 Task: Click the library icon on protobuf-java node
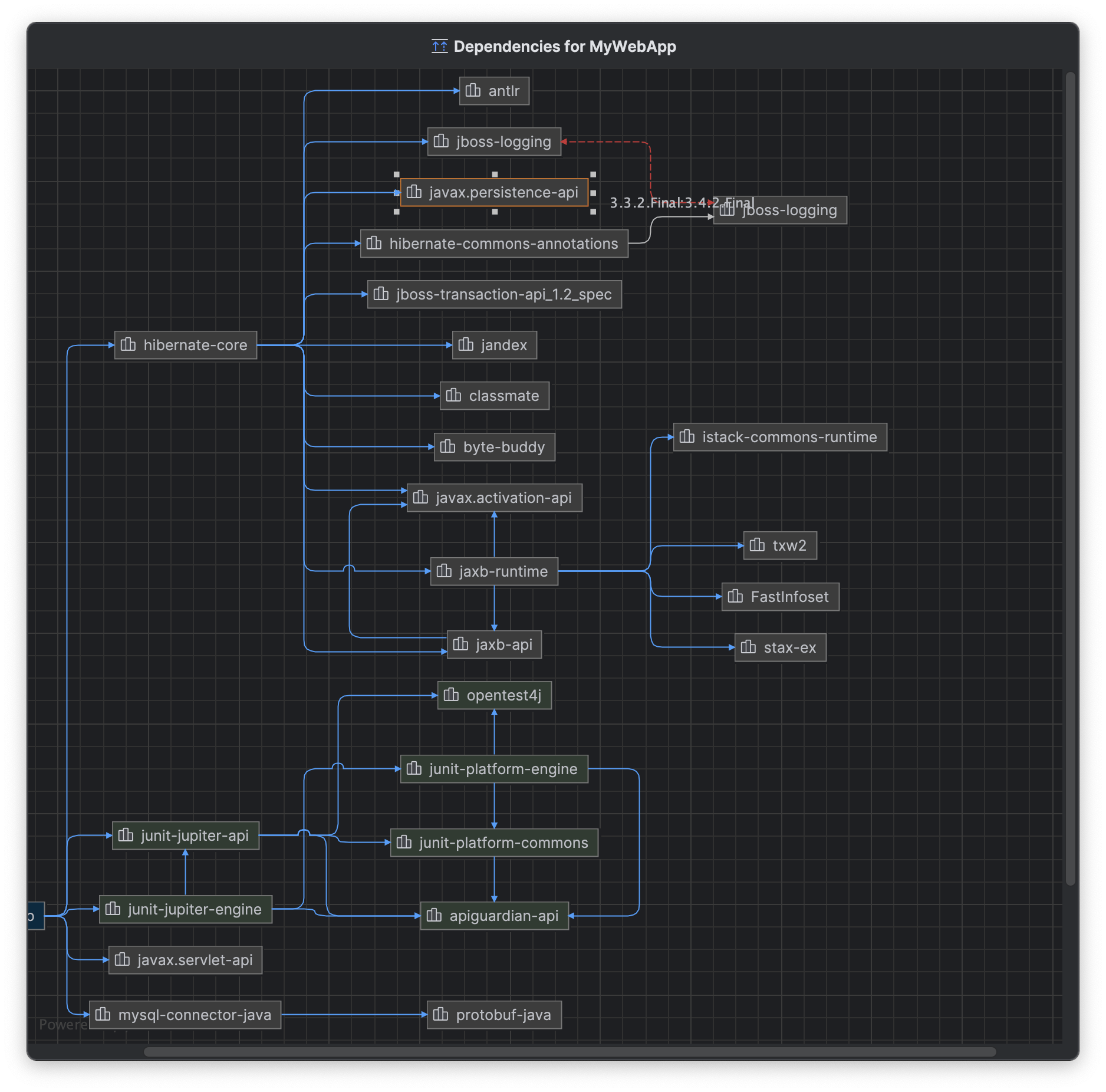pos(441,1014)
